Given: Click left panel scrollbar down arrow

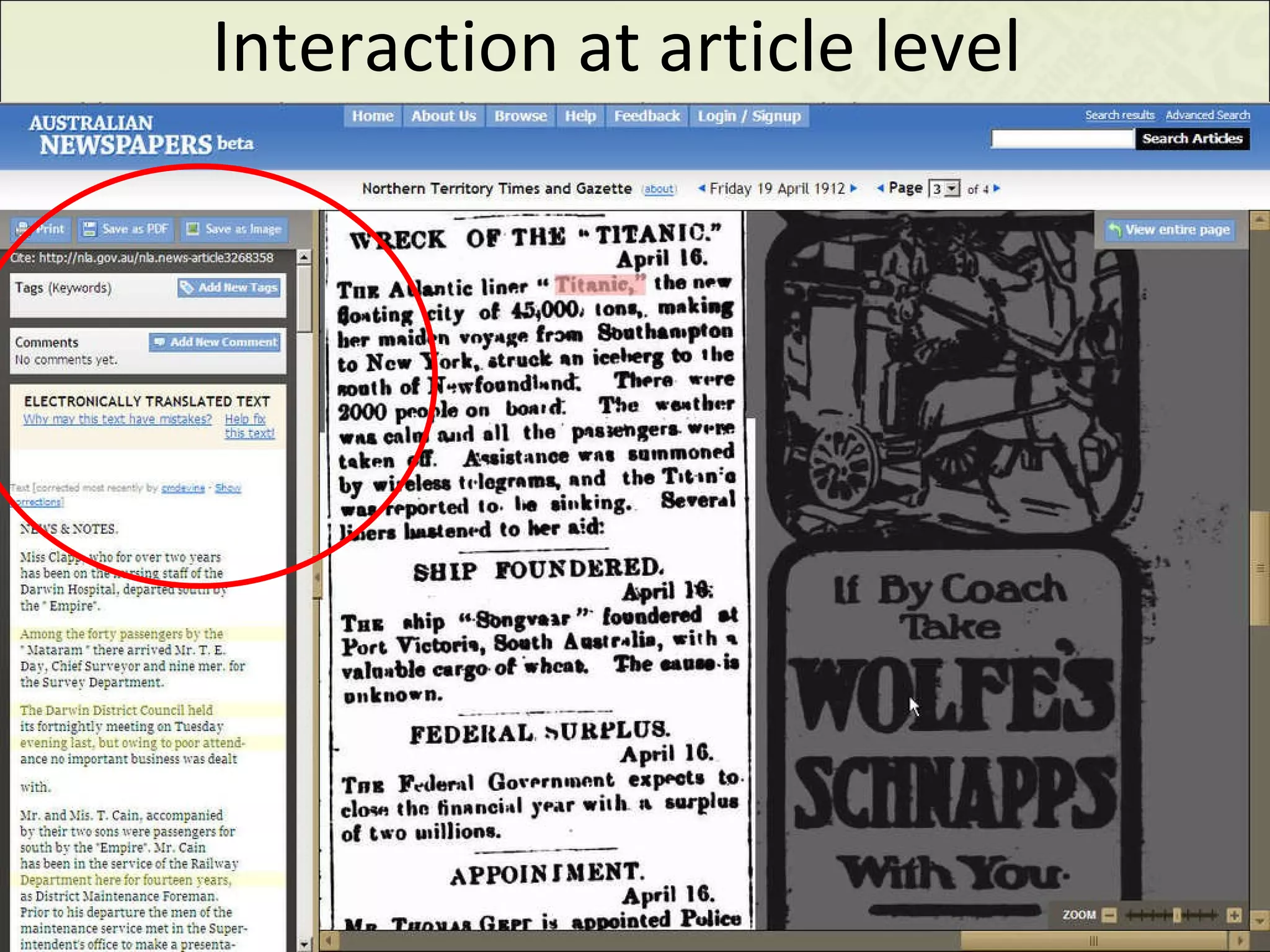Looking at the screenshot, I should [304, 945].
